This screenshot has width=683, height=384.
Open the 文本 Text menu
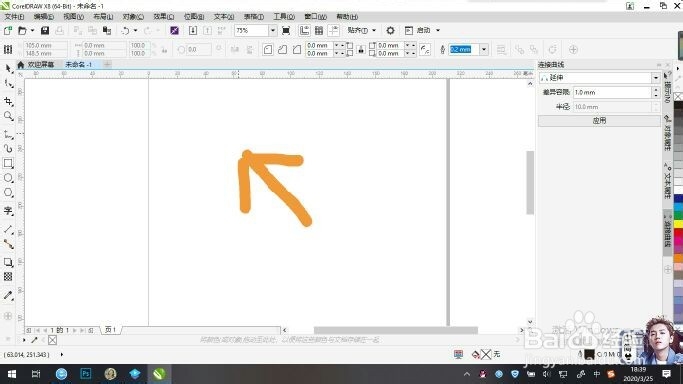point(223,17)
